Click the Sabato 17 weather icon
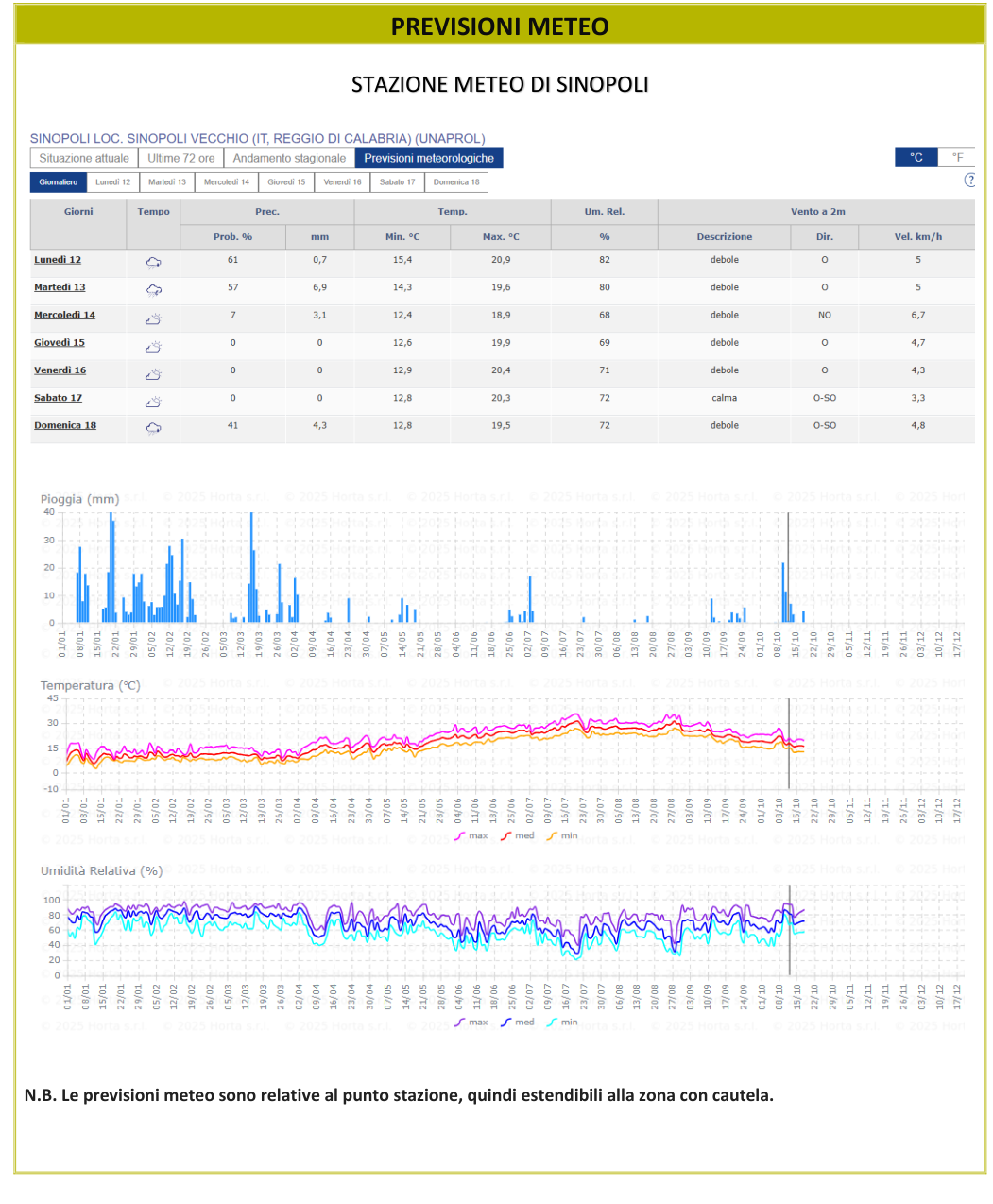The width and height of the screenshot is (993, 1204). [153, 401]
